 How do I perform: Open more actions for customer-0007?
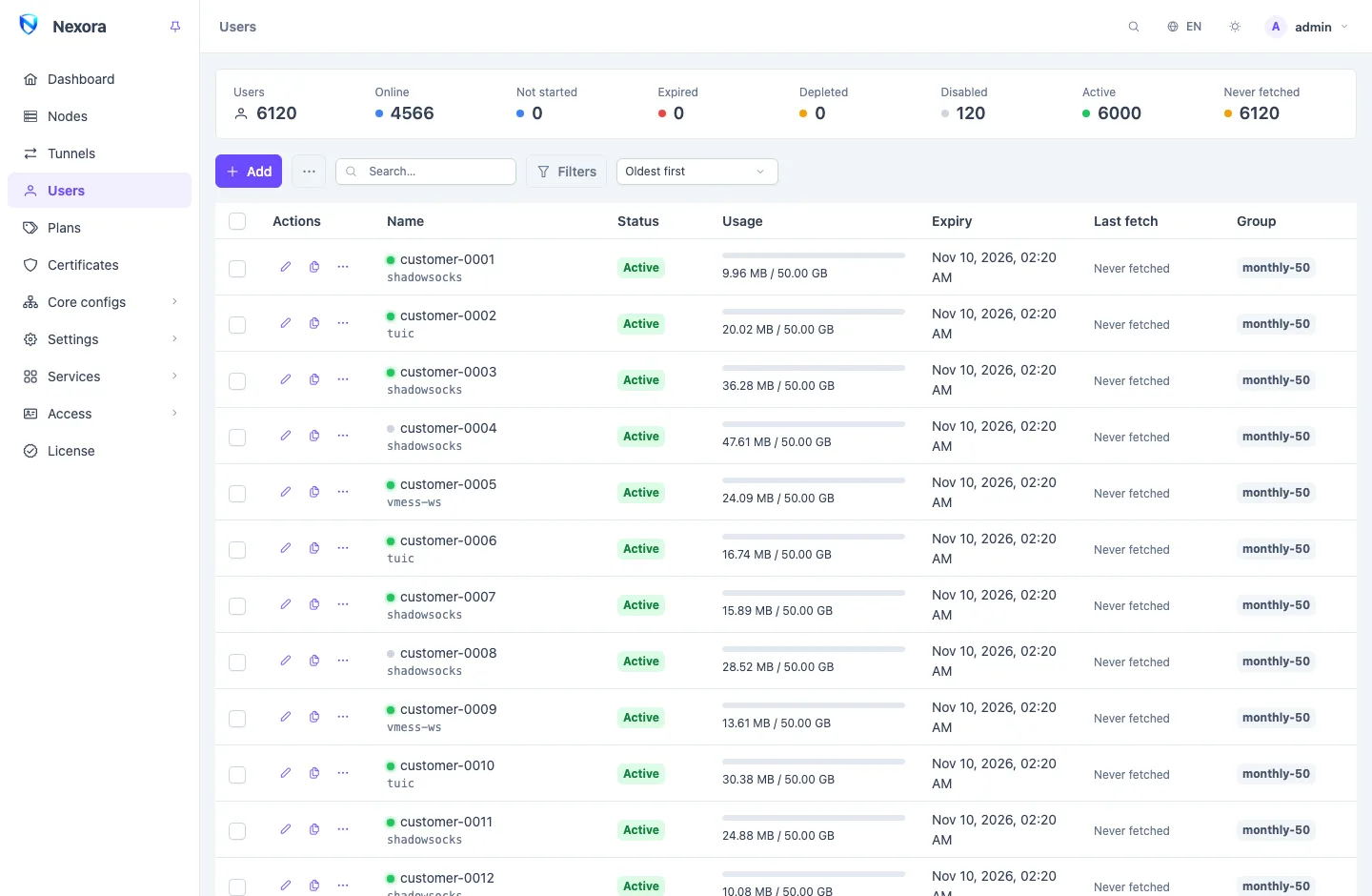pos(343,604)
